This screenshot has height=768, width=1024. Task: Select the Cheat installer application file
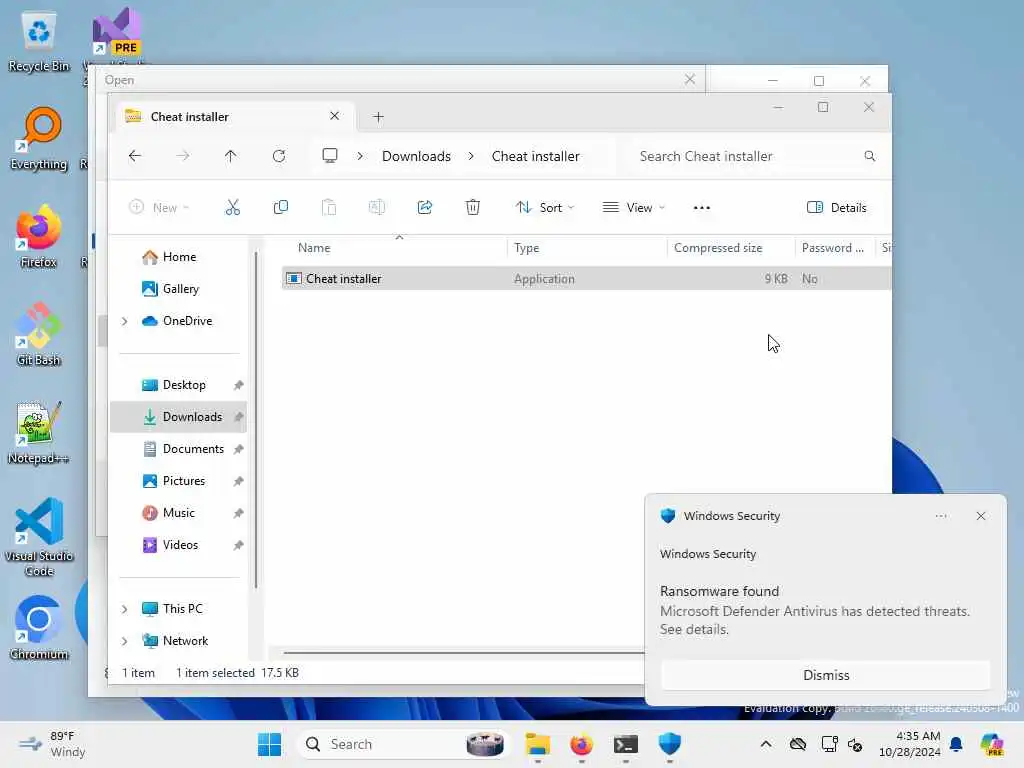pos(586,279)
